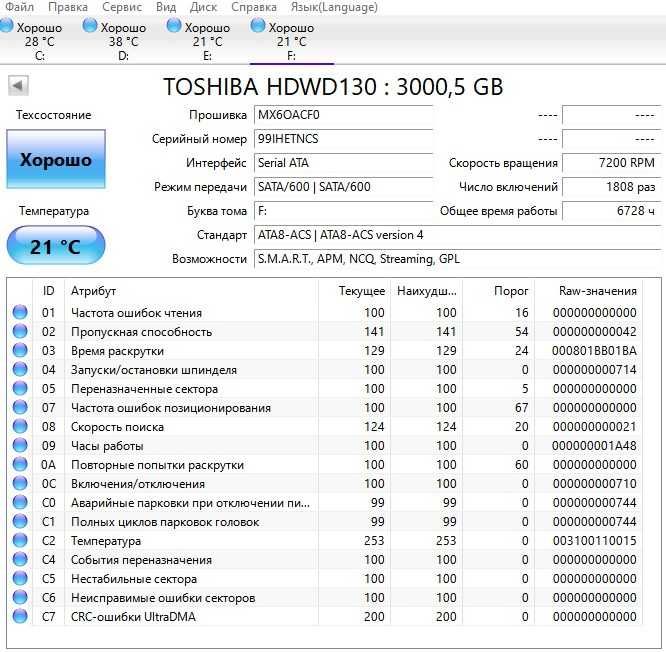666x652 pixels.
Task: Click status icon for Включения/отключения
Action: point(20,483)
